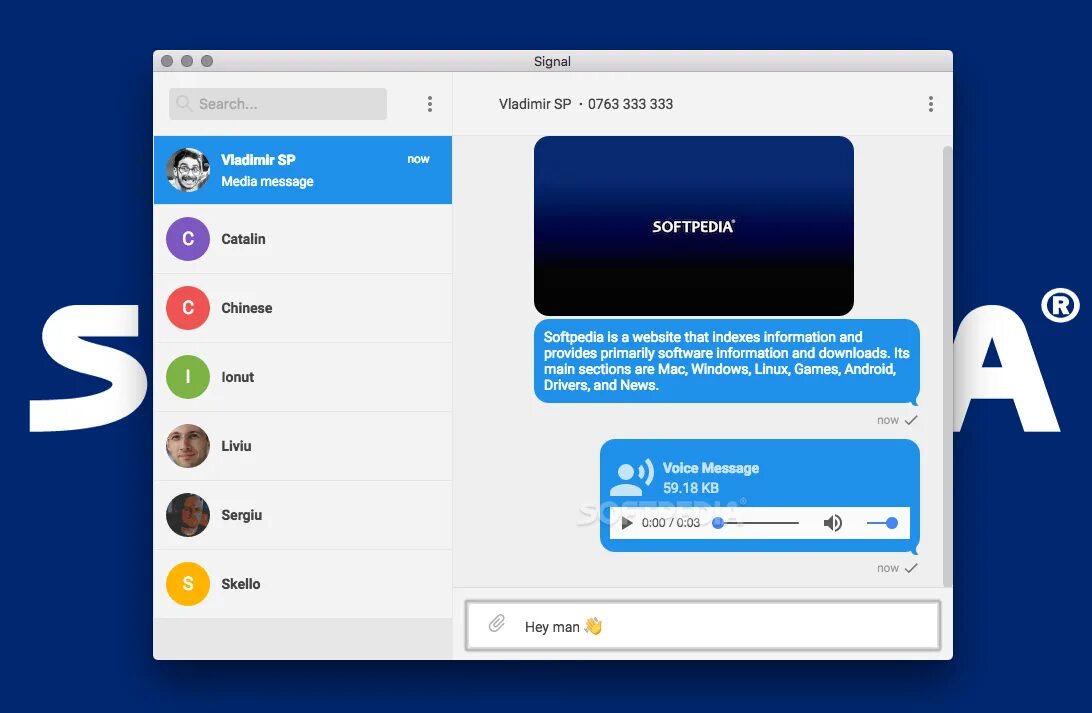This screenshot has height=713, width=1092.
Task: Click the header contact name Vladimir SP
Action: (535, 104)
